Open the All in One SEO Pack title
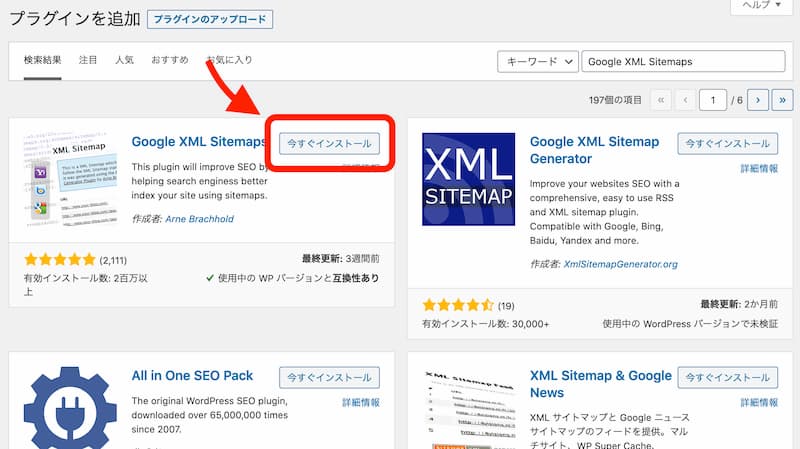Image resolution: width=800 pixels, height=449 pixels. click(x=192, y=376)
